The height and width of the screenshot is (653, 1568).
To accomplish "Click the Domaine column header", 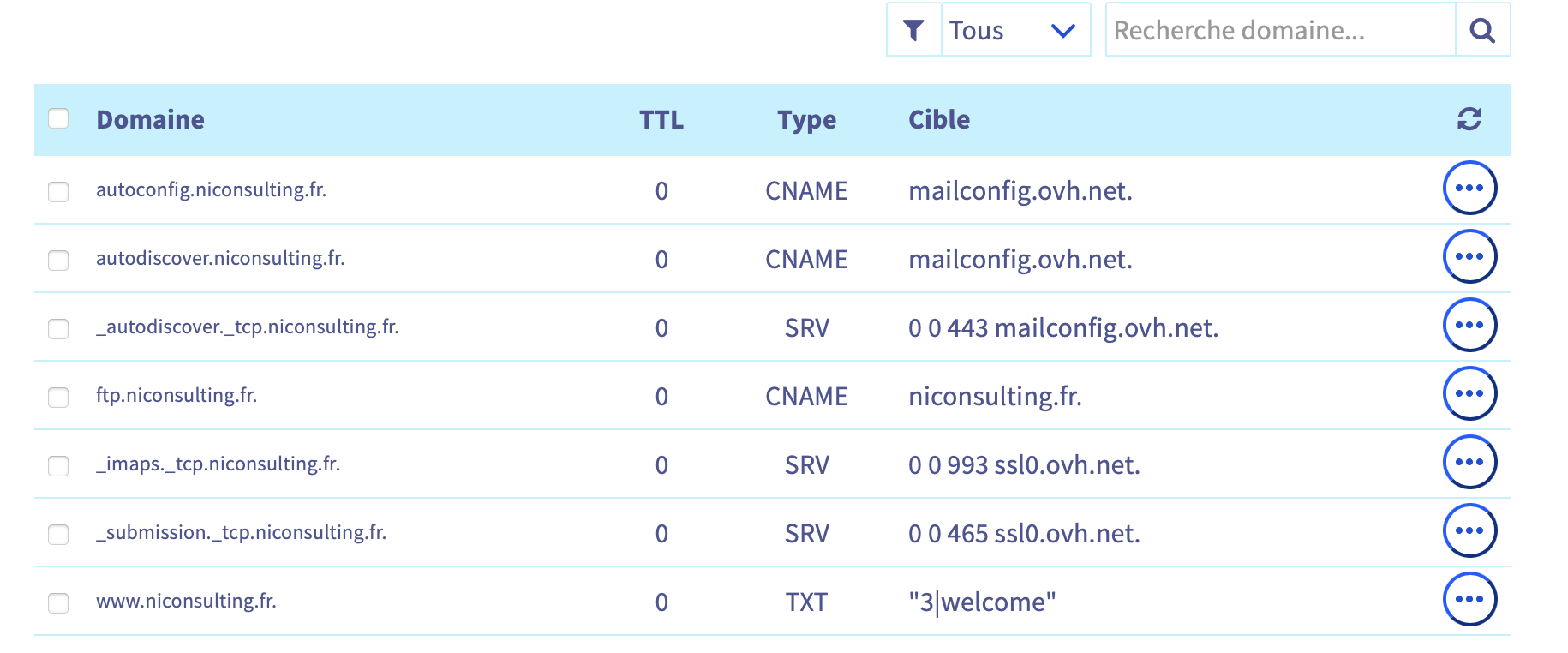I will pyautogui.click(x=150, y=120).
